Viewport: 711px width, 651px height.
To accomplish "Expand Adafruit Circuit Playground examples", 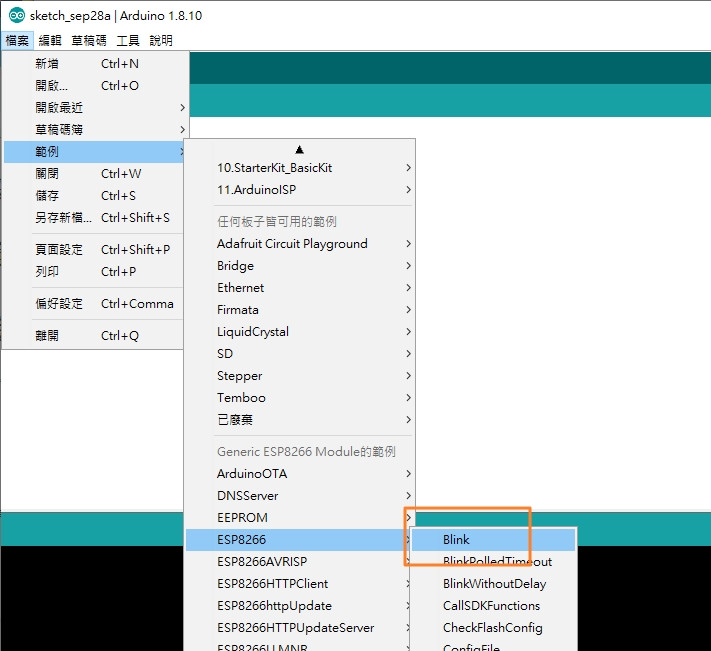I will point(299,243).
